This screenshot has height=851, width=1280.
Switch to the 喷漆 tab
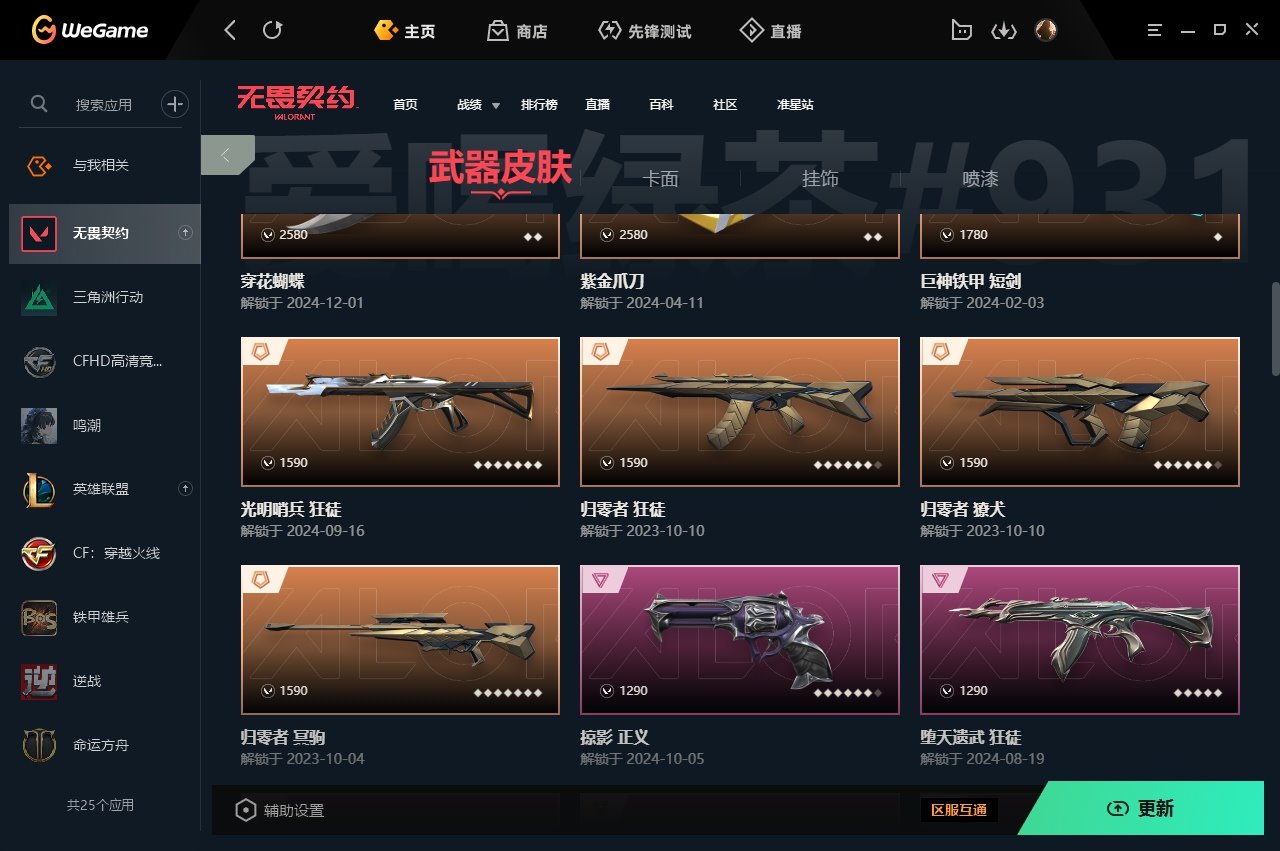click(x=980, y=178)
